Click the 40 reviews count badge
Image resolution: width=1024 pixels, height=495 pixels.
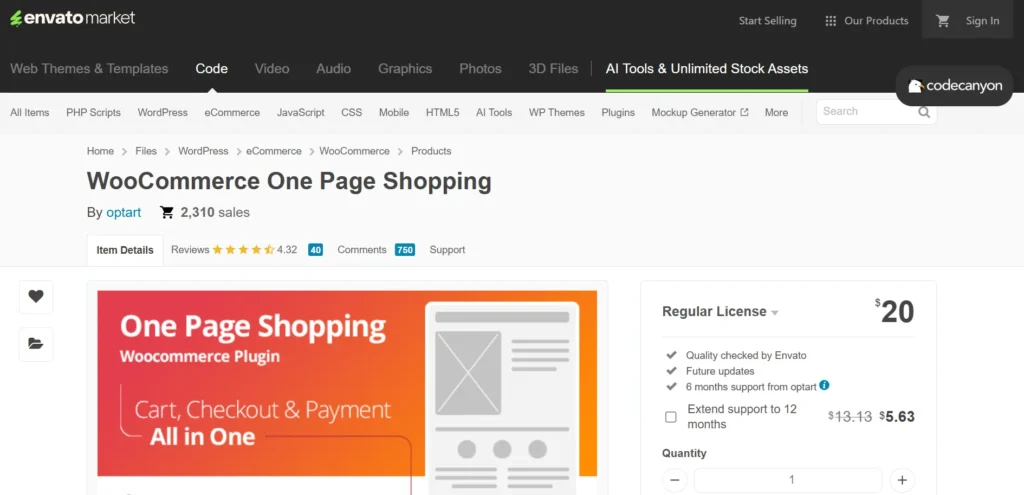click(315, 249)
